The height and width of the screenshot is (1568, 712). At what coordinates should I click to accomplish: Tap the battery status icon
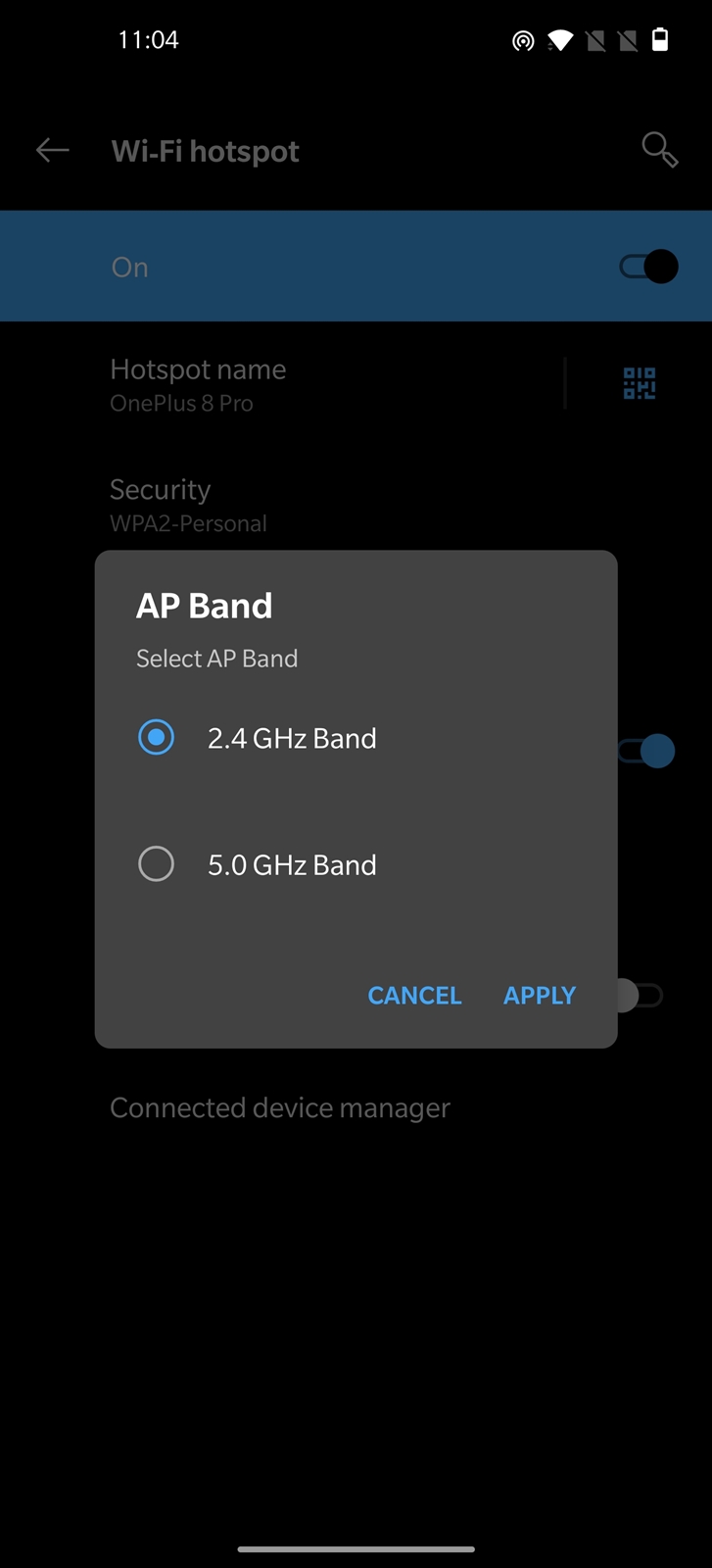pyautogui.click(x=660, y=39)
